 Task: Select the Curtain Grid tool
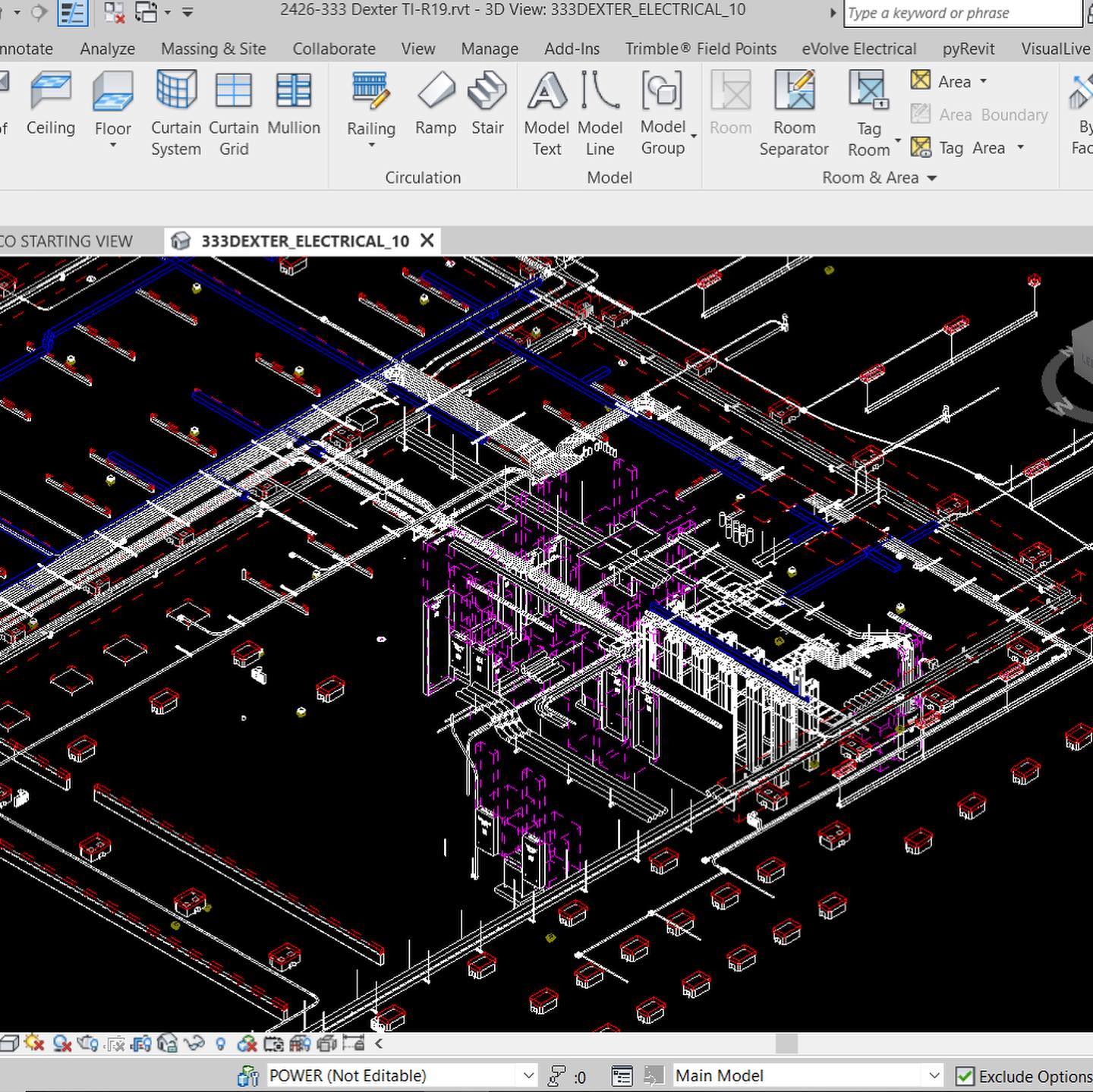234,114
